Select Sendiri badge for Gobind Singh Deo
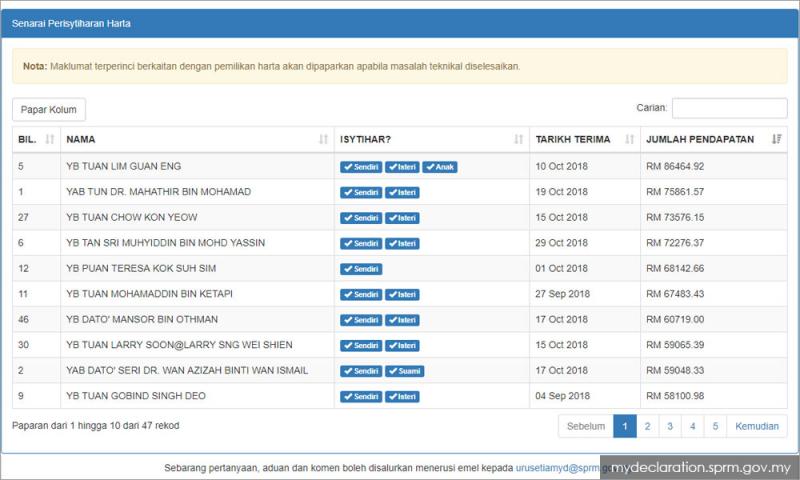The width and height of the screenshot is (800, 480). point(361,397)
